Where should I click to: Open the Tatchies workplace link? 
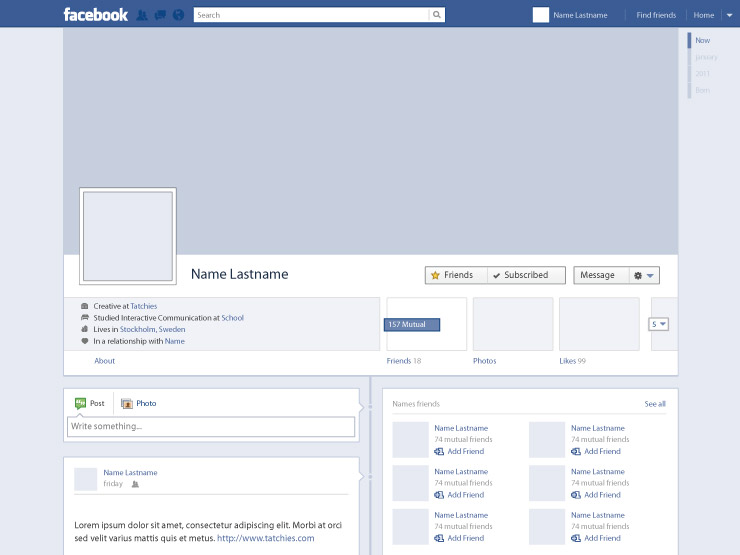pyautogui.click(x=143, y=306)
